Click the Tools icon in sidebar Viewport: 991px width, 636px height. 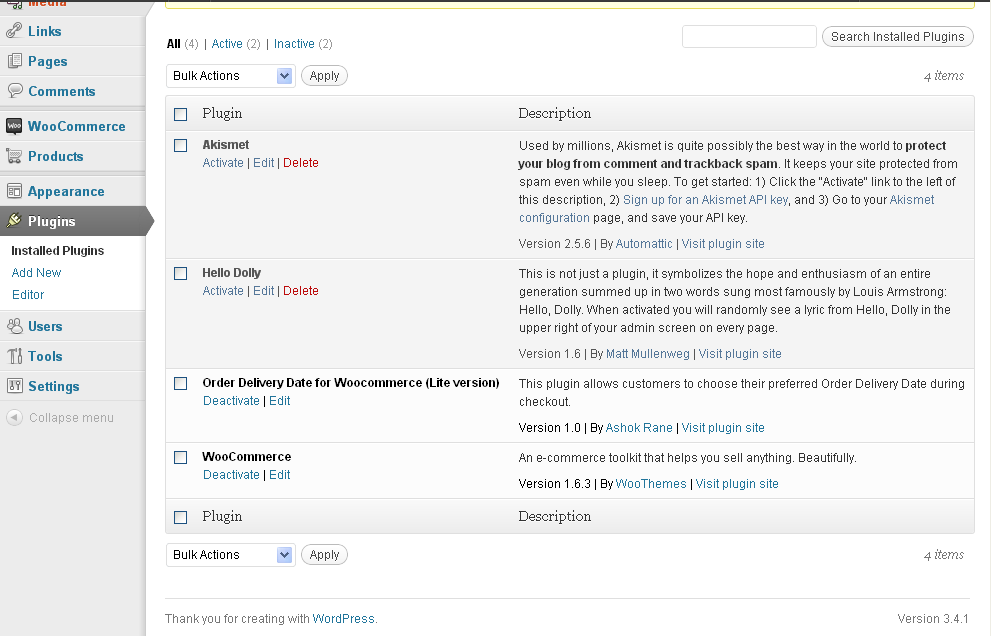pyautogui.click(x=14, y=356)
